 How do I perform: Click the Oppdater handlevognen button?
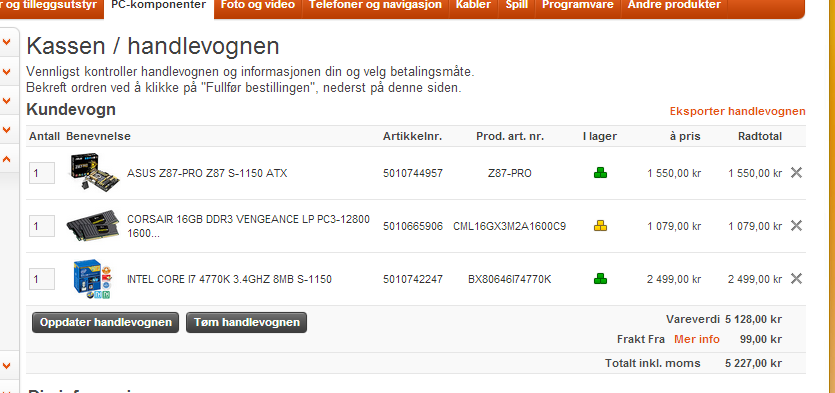pyautogui.click(x=105, y=322)
